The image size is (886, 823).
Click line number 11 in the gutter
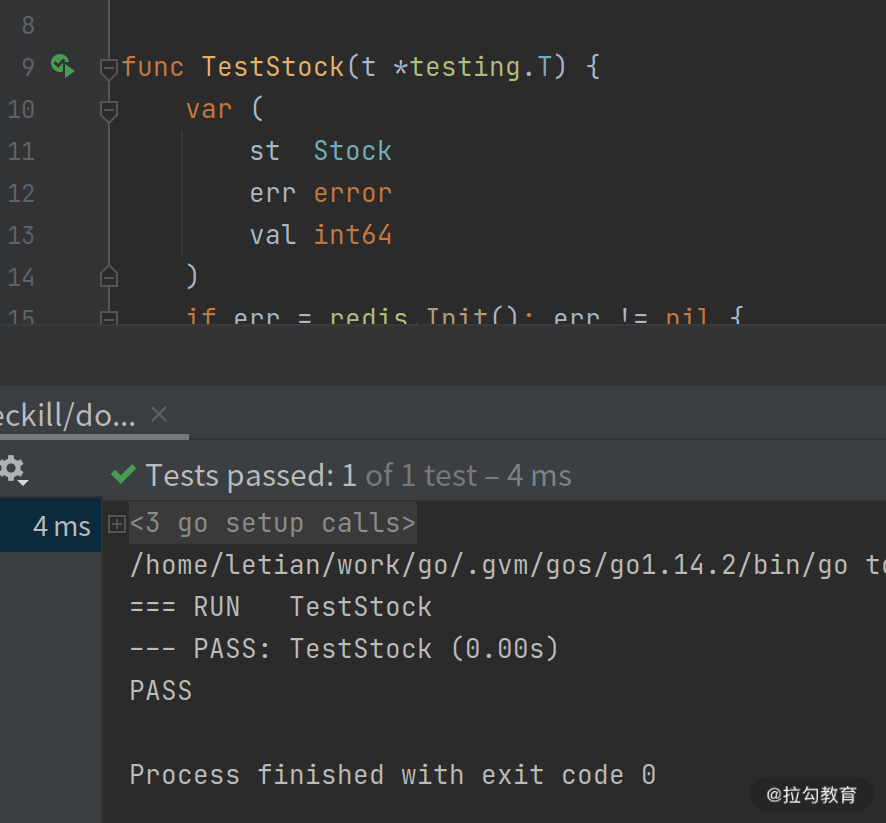(x=20, y=151)
